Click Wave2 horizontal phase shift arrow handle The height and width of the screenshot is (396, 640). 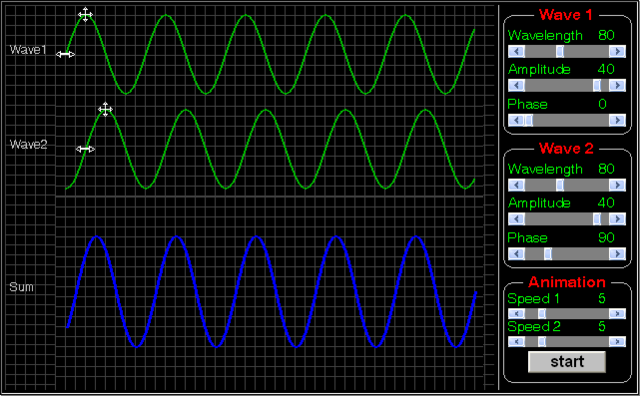click(85, 149)
